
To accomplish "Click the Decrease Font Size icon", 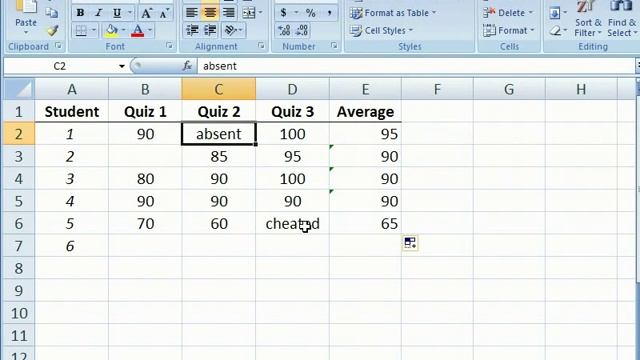I will [164, 13].
